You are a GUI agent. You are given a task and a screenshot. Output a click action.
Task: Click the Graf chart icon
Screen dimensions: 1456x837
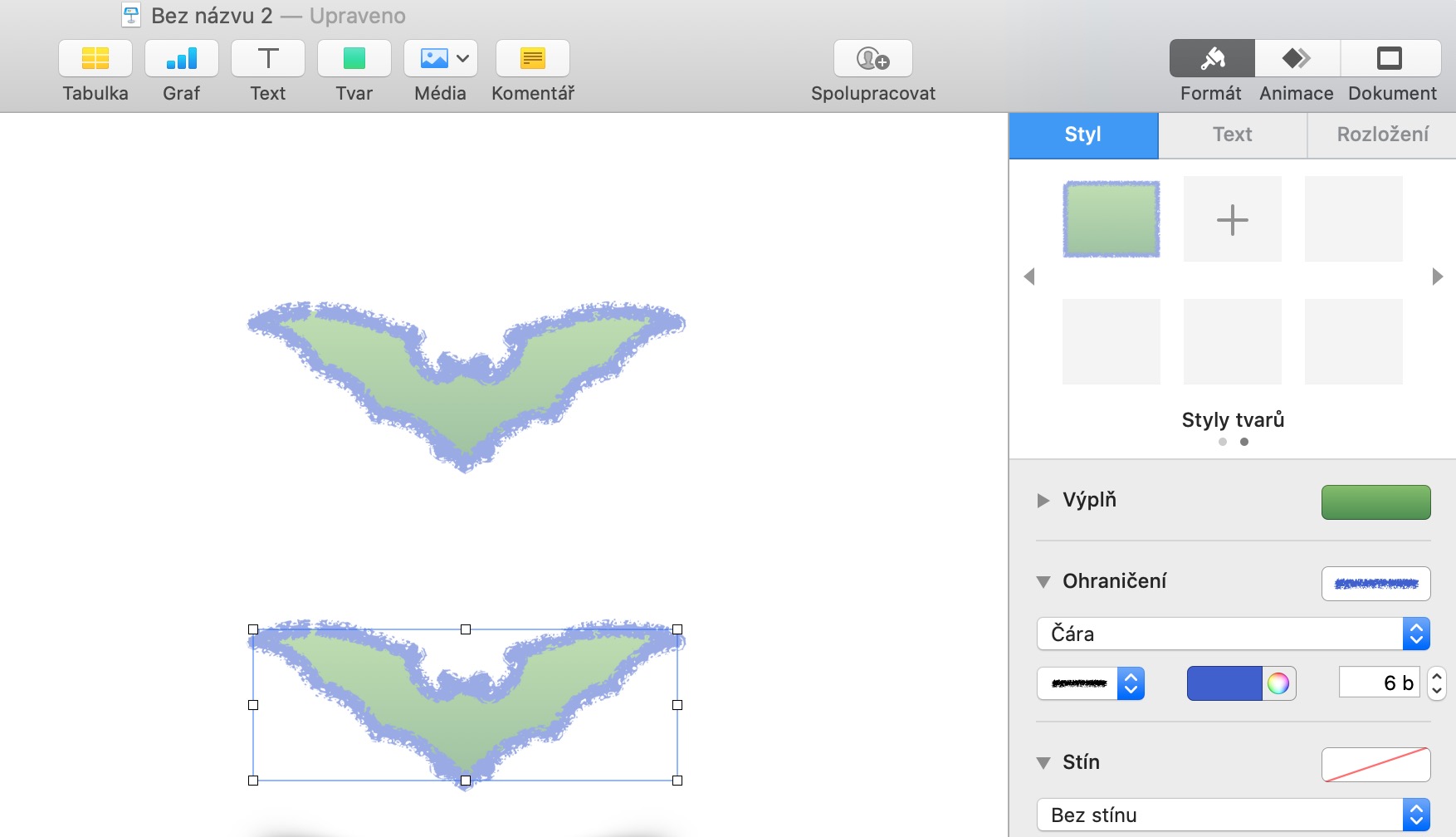click(181, 59)
